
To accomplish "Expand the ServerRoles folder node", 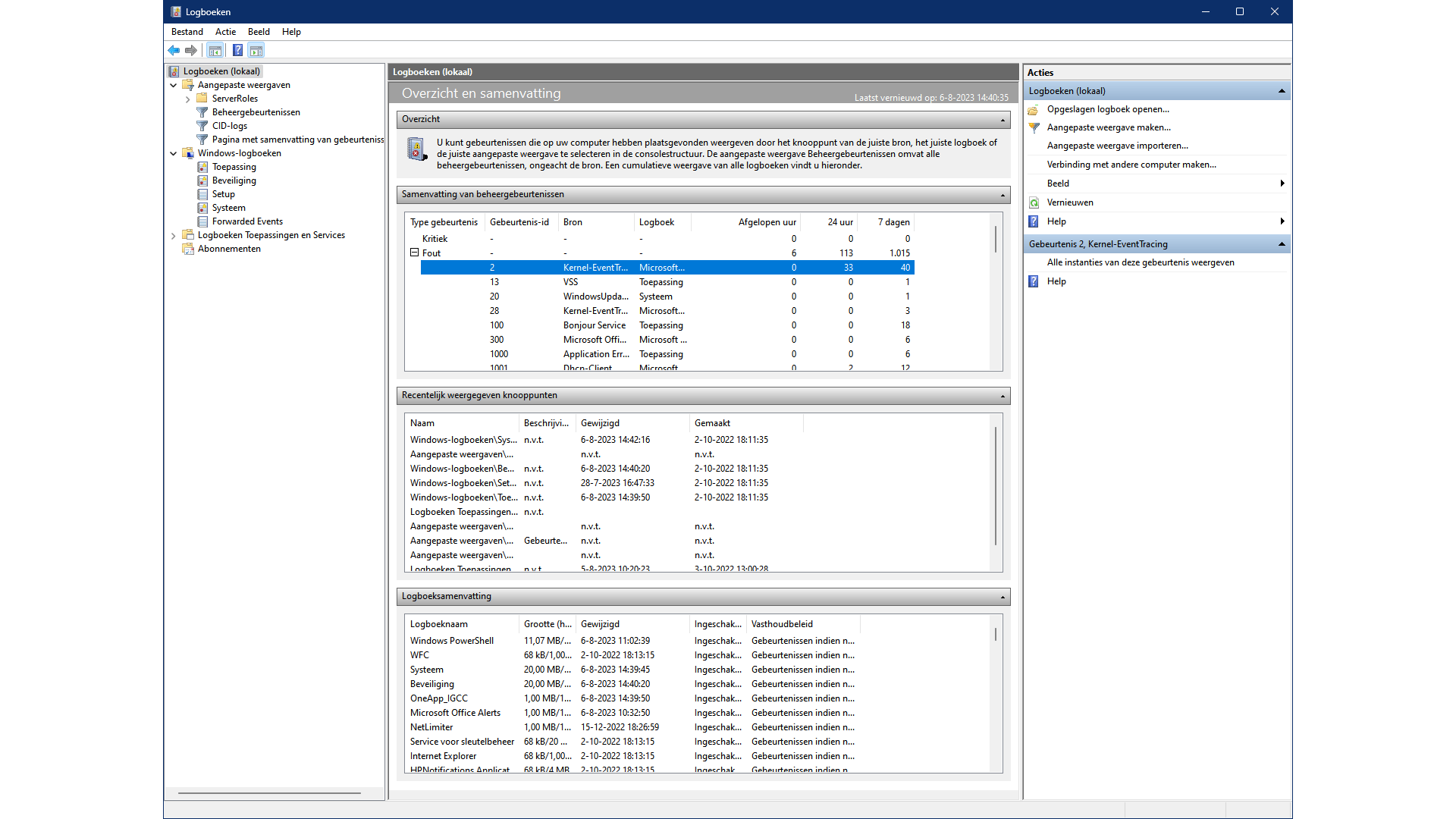I will click(188, 99).
